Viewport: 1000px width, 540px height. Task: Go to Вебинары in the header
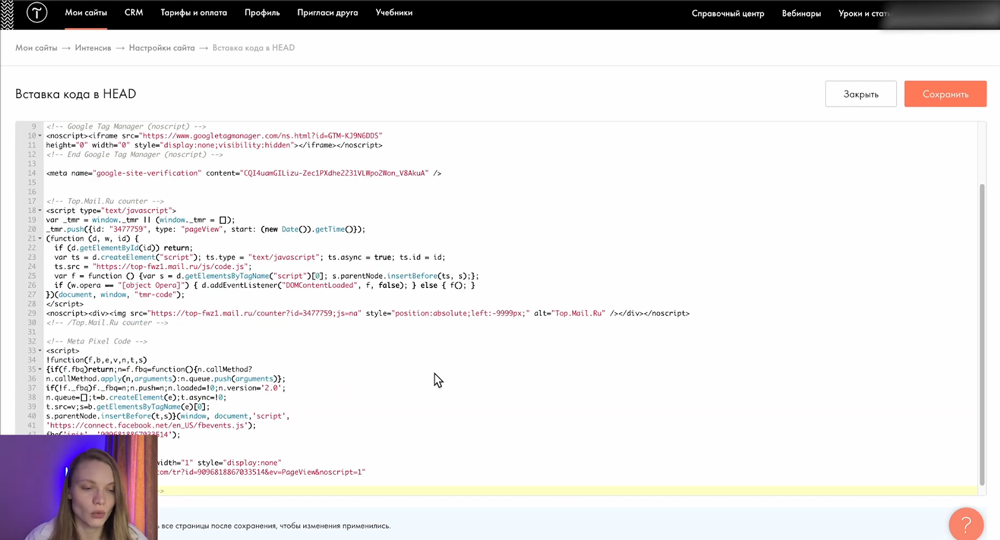point(801,14)
